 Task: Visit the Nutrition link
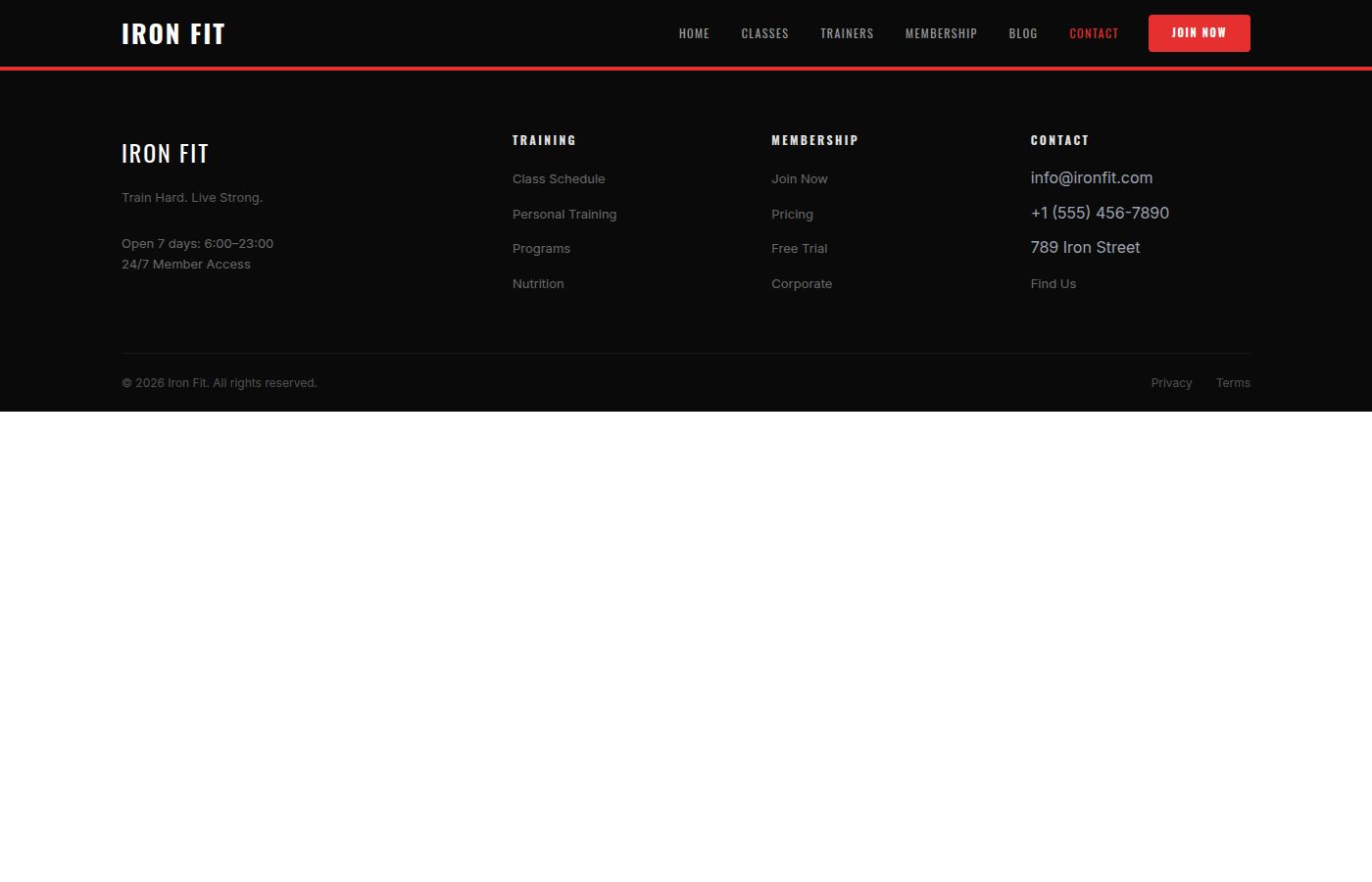click(x=538, y=284)
